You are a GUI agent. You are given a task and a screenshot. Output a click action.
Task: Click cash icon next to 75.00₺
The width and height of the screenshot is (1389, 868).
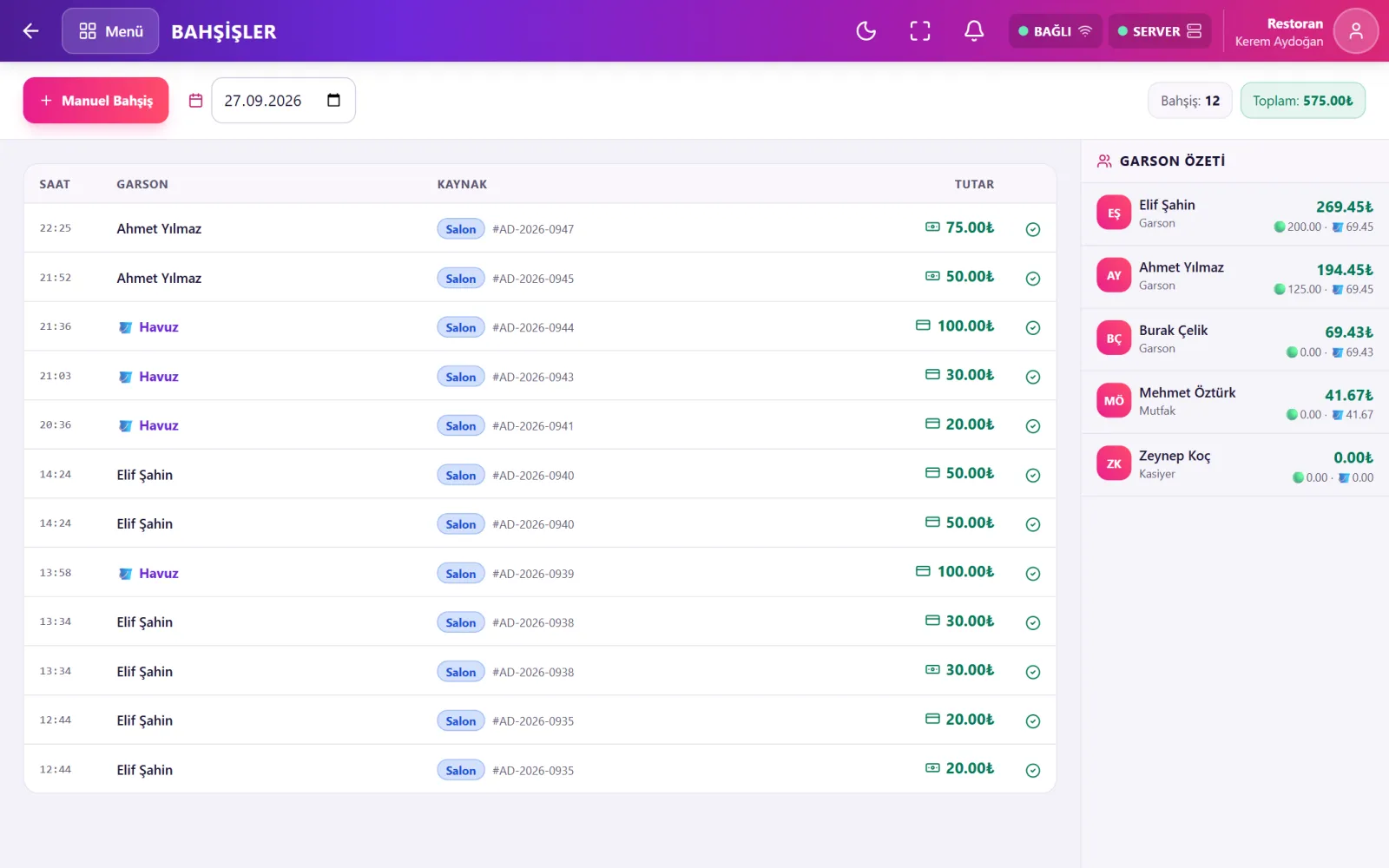click(932, 227)
